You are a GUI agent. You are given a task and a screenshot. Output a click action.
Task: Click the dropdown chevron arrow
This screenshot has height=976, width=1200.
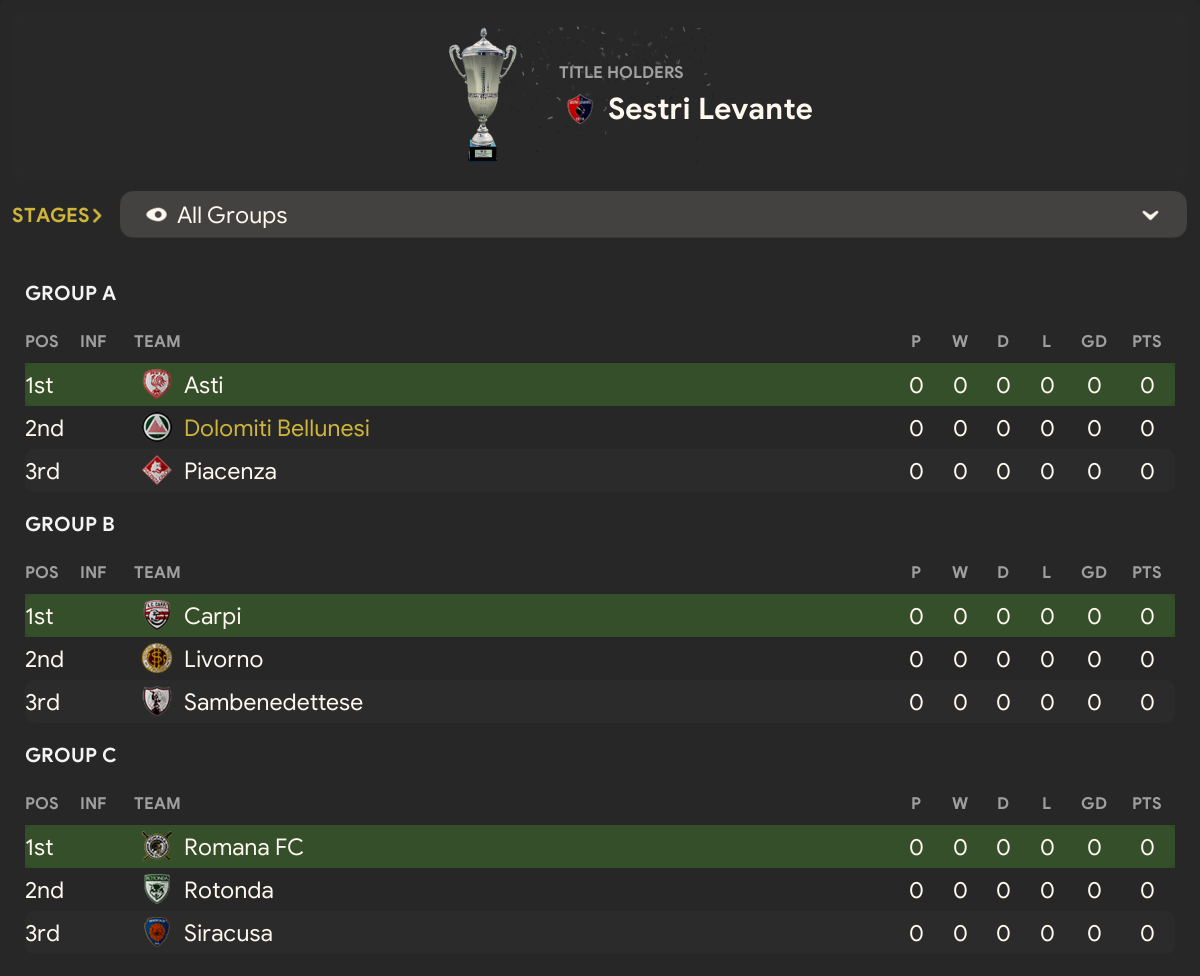(x=1150, y=215)
